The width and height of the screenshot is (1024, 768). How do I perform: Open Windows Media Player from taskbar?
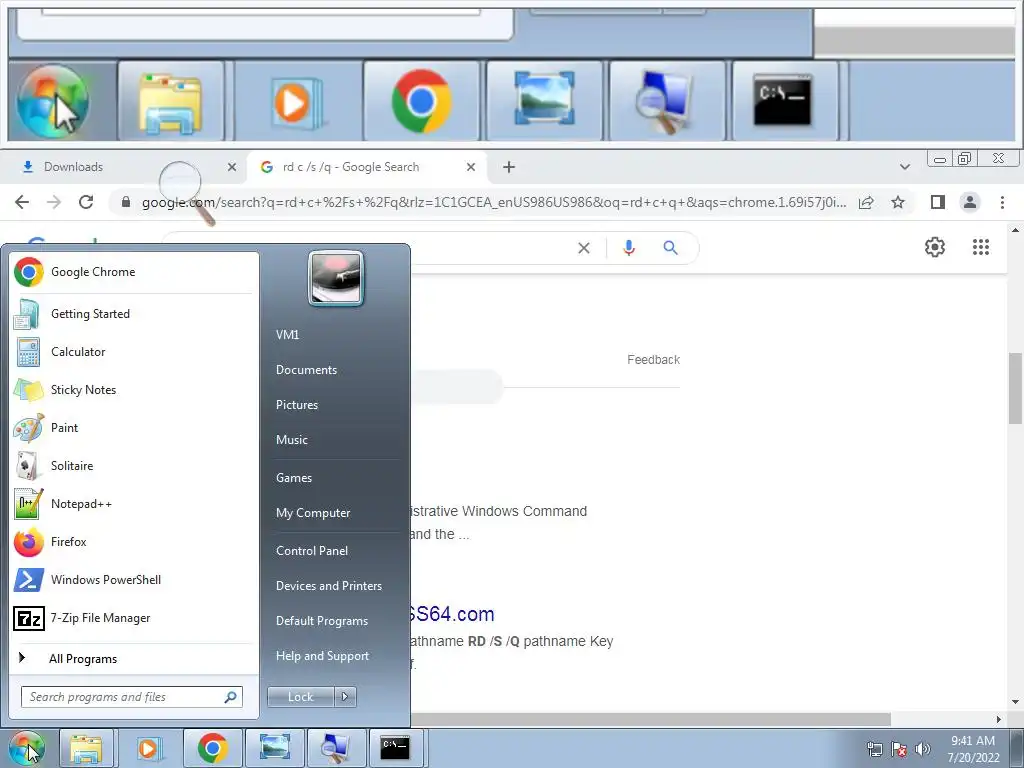(148, 748)
